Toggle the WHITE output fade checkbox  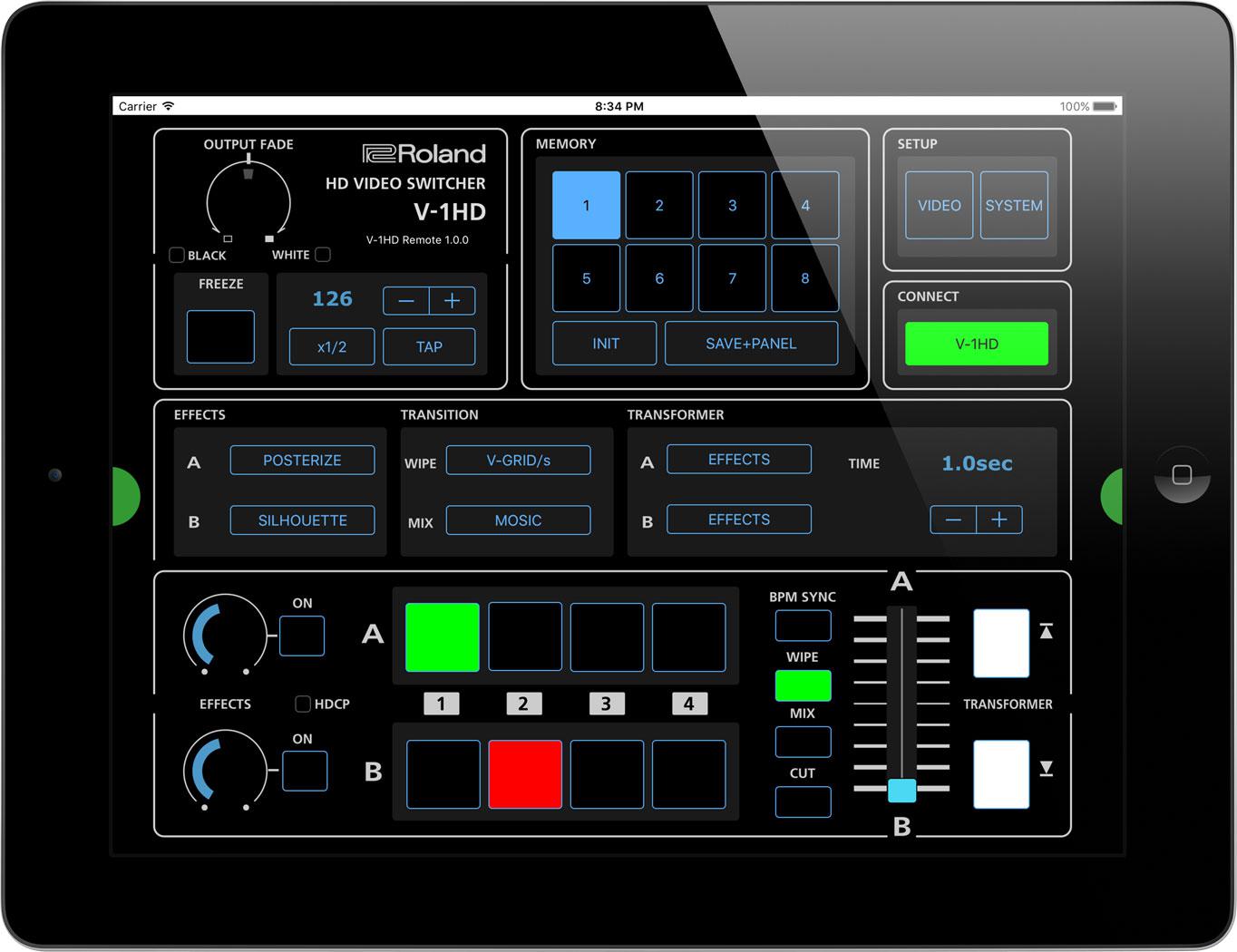click(x=323, y=255)
